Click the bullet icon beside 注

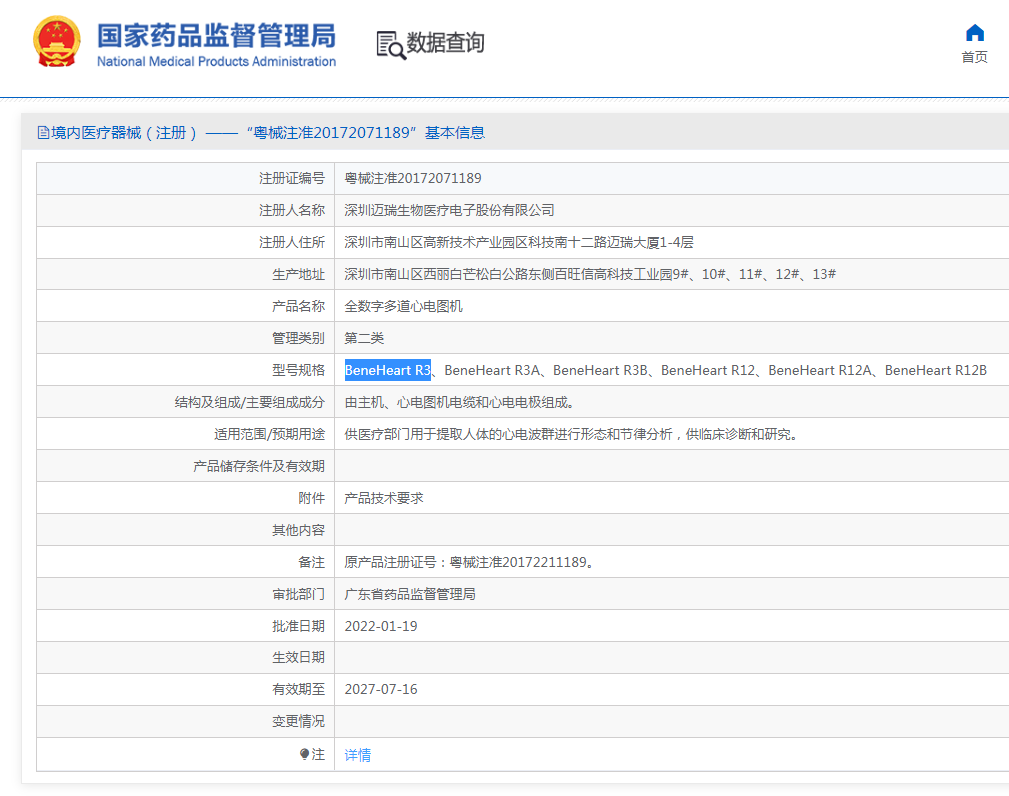tap(304, 754)
